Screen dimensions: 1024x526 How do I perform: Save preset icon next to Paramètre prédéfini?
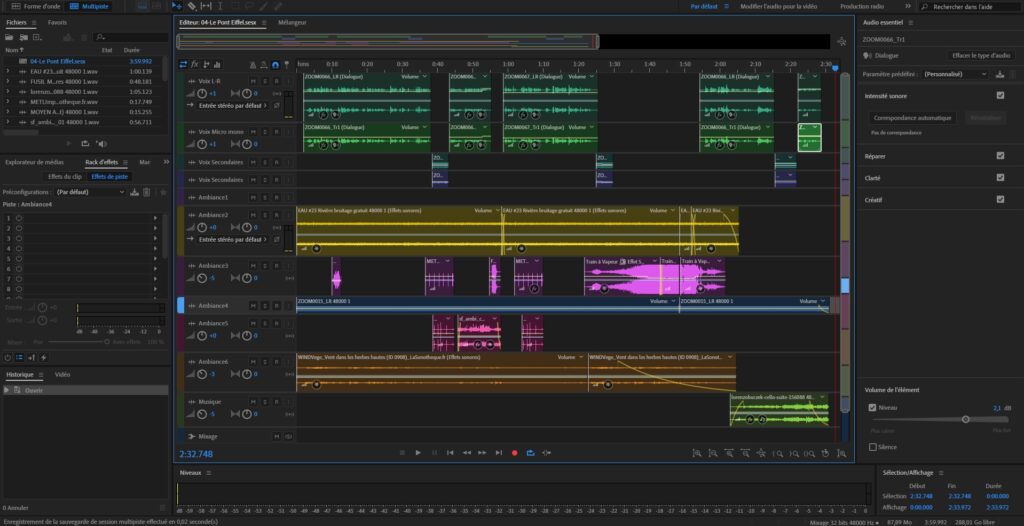[x=1000, y=74]
